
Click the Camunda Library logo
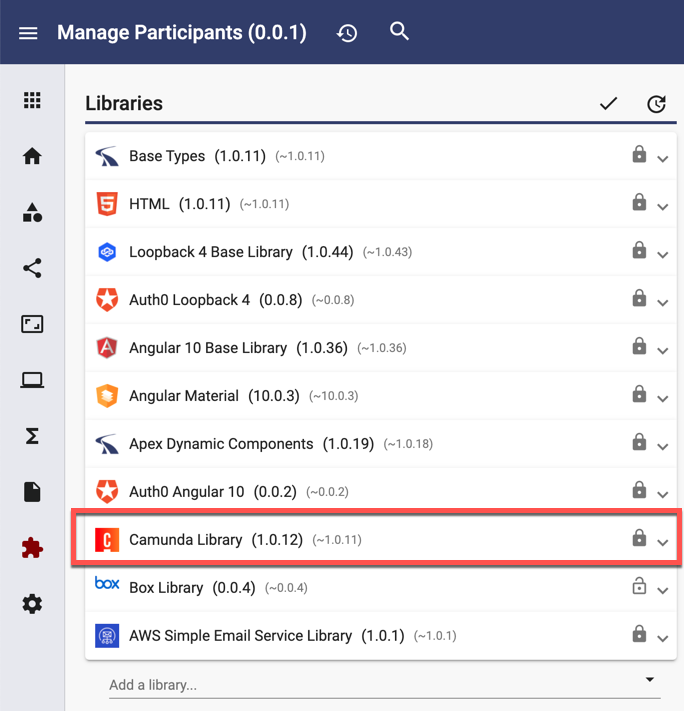(x=107, y=540)
